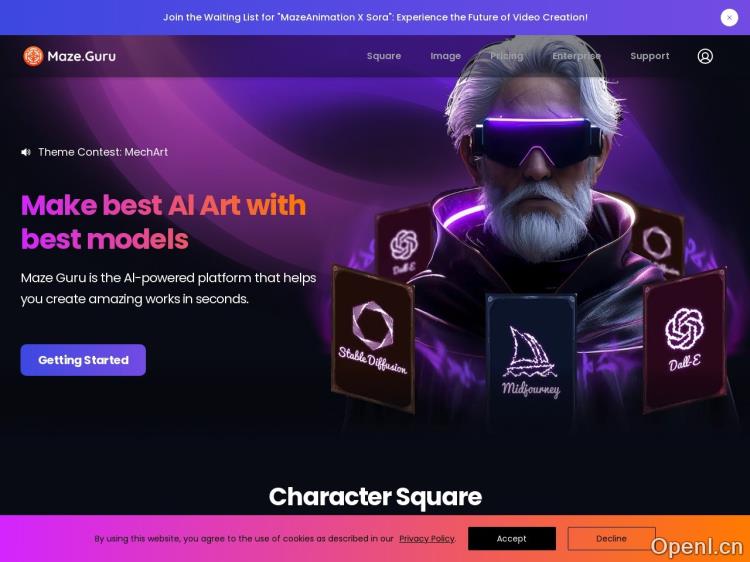Open the user account profile icon
Viewport: 750px width, 562px height.
705,56
